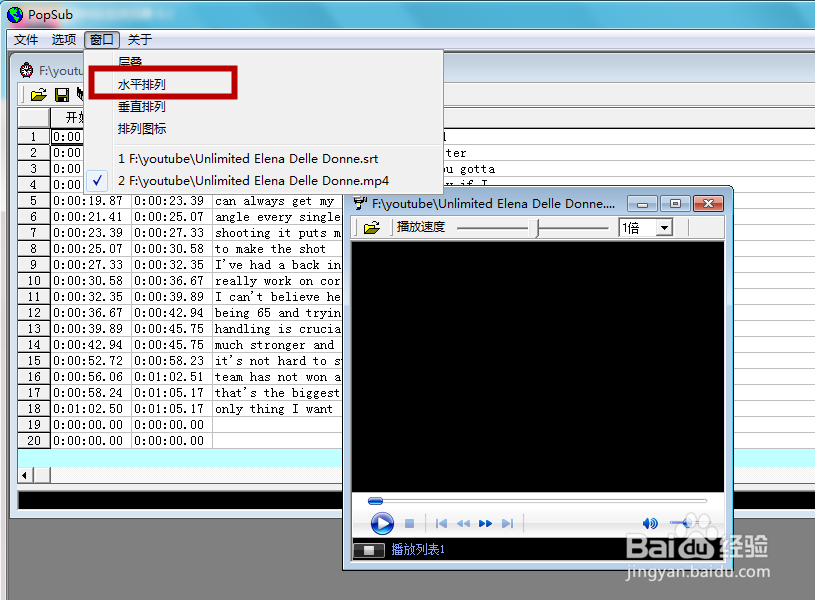Viewport: 815px width, 600px height.
Task: Click subtitle text 'to make the shot'
Action: (270, 249)
